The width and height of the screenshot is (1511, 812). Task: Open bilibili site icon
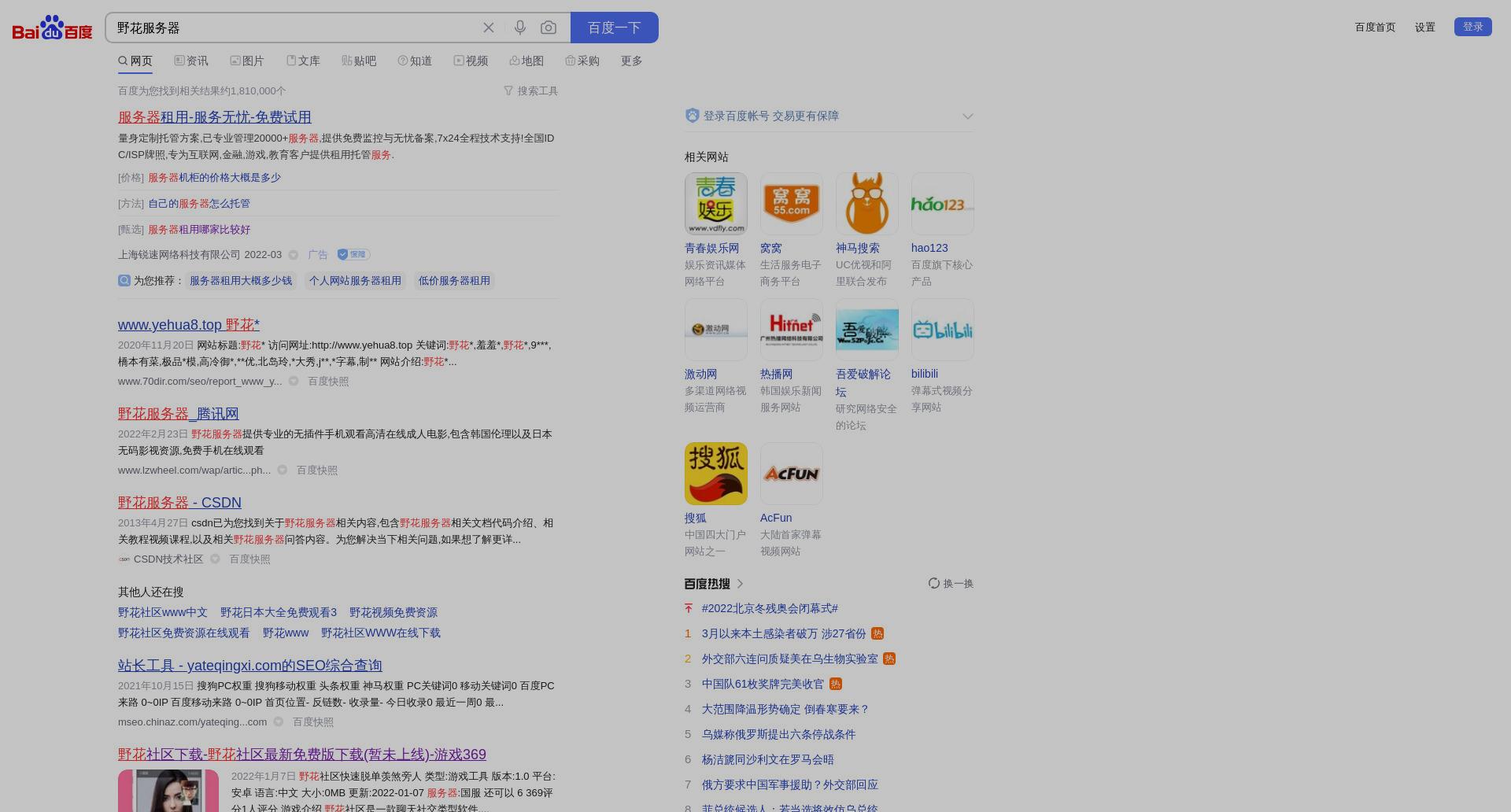pos(943,330)
